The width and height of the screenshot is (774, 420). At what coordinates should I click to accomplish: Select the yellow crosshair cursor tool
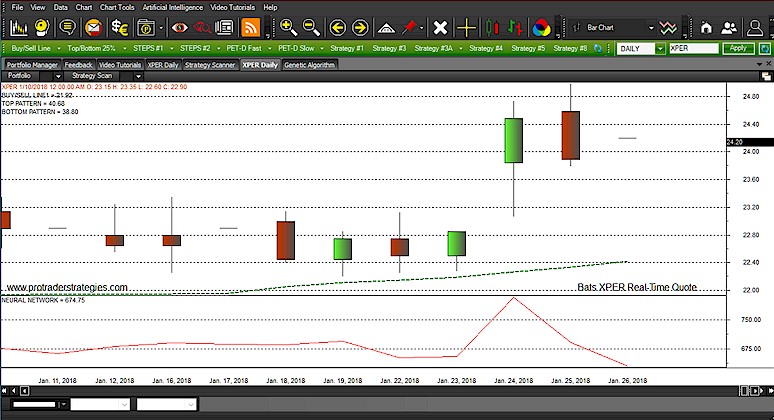tap(466, 27)
